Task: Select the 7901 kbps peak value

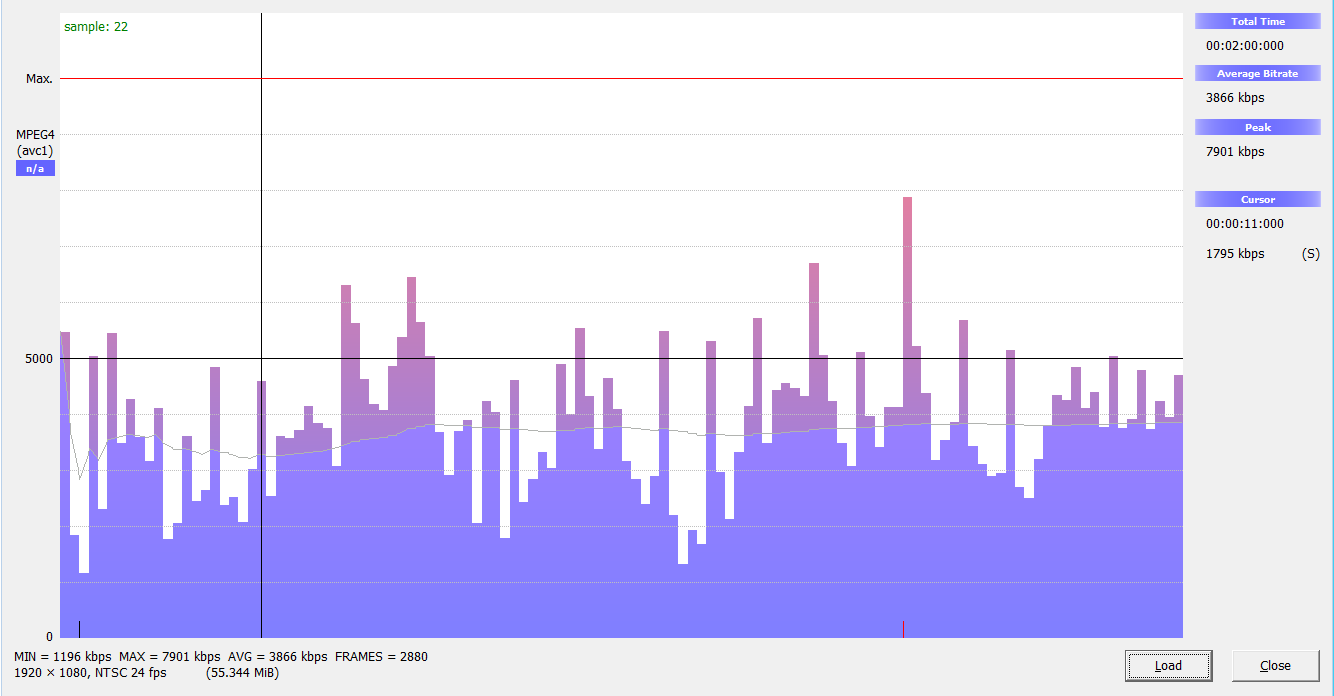Action: point(1235,152)
